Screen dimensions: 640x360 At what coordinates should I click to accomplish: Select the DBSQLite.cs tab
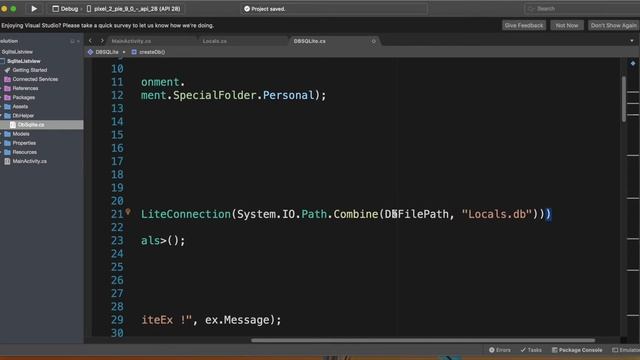[x=310, y=41]
